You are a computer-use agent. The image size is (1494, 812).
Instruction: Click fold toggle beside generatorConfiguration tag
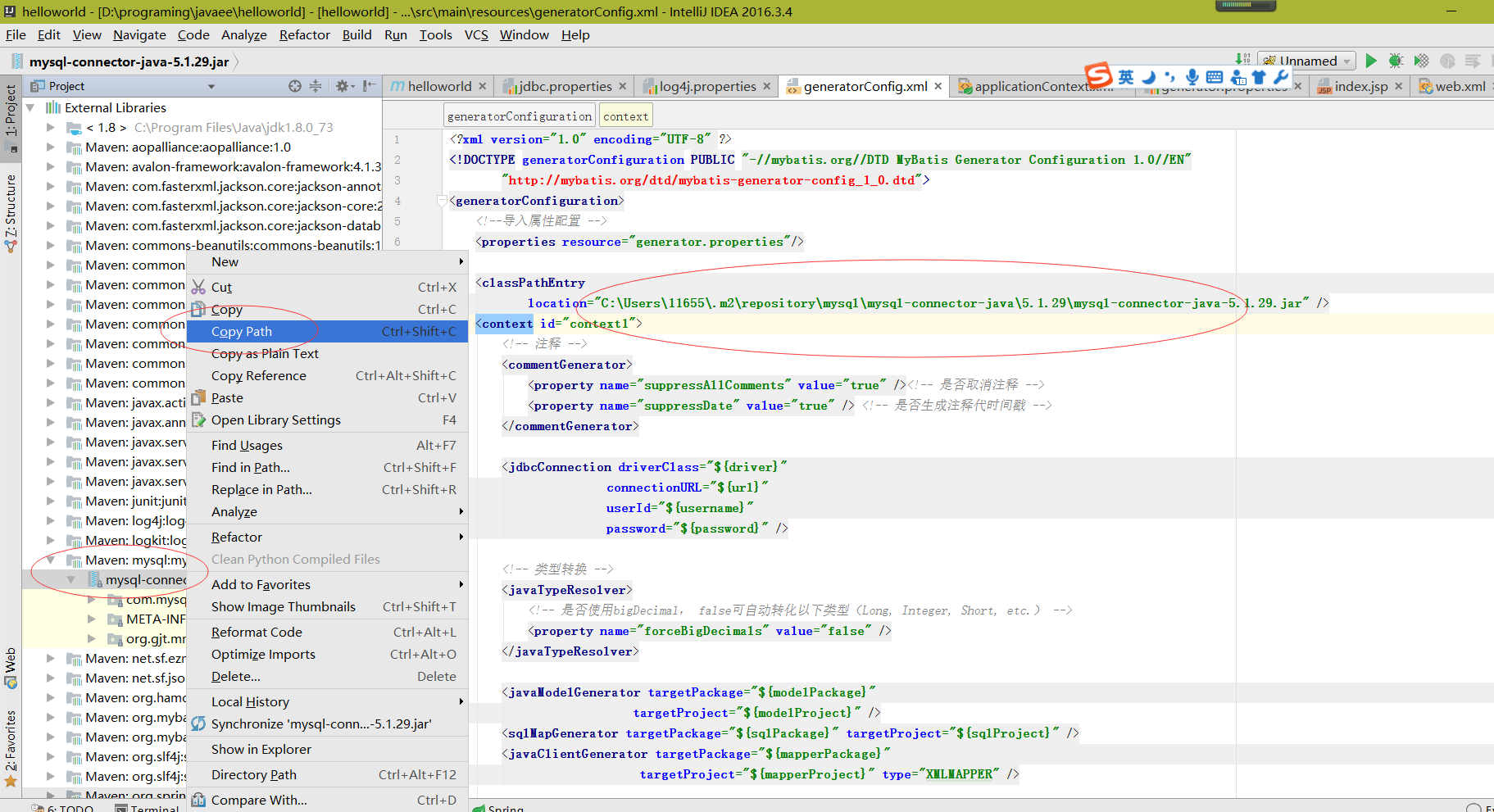(442, 201)
